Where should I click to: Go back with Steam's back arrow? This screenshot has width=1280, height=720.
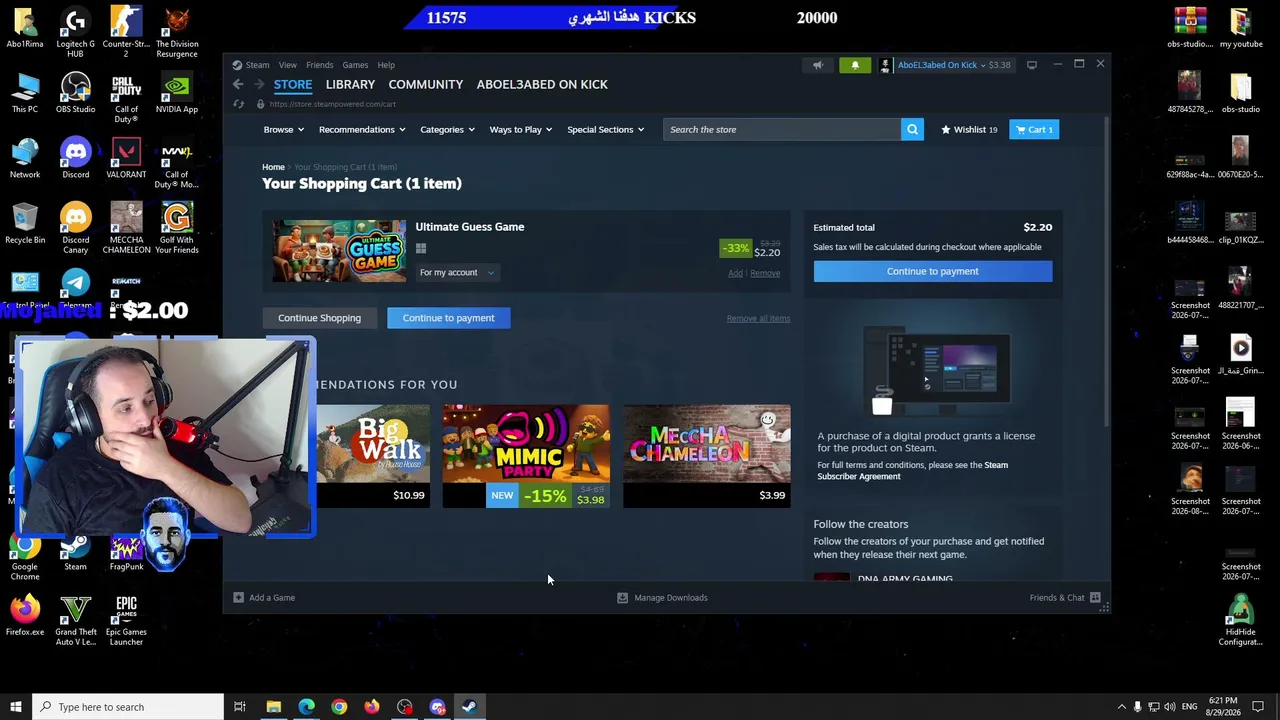click(x=238, y=85)
